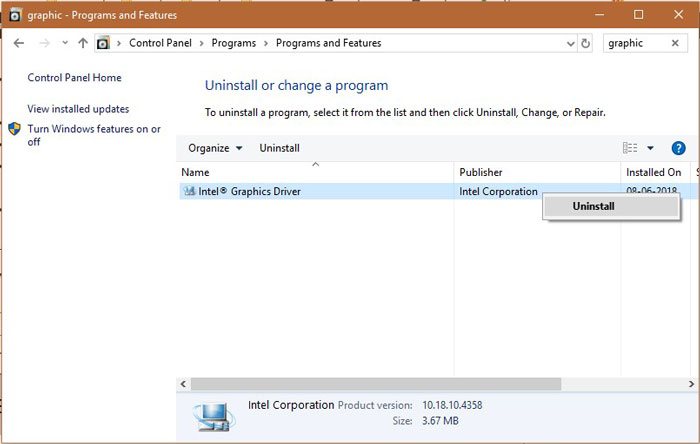Refresh the Programs and Features list

585,43
